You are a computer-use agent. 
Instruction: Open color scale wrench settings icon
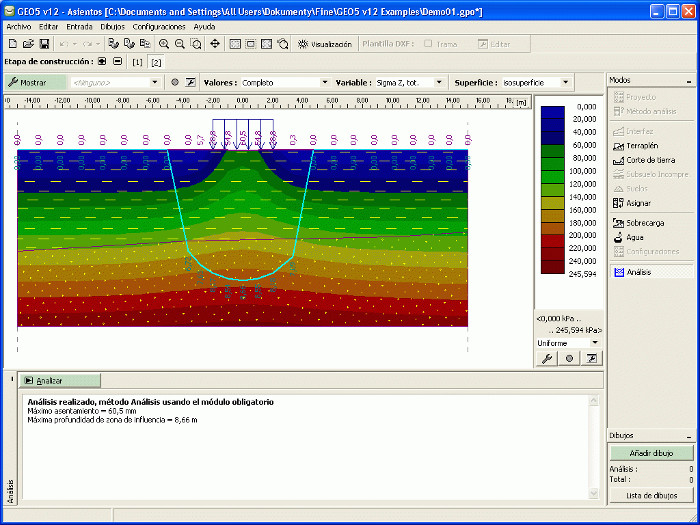[x=547, y=358]
